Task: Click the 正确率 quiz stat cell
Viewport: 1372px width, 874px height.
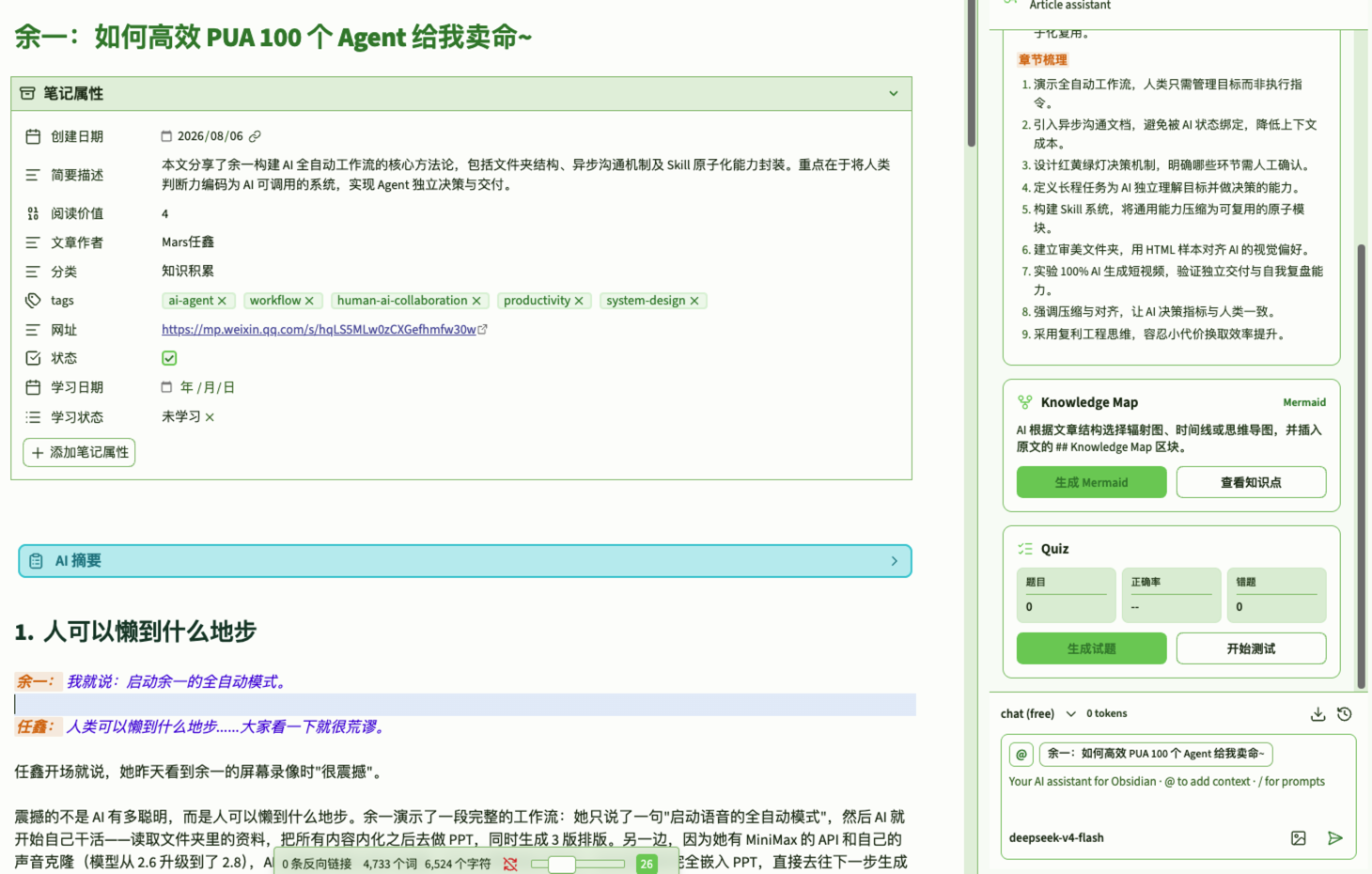Action: pyautogui.click(x=1171, y=595)
